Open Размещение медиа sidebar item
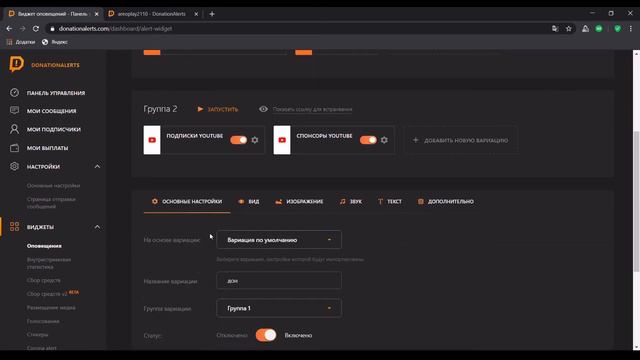640x360 pixels. [x=51, y=307]
